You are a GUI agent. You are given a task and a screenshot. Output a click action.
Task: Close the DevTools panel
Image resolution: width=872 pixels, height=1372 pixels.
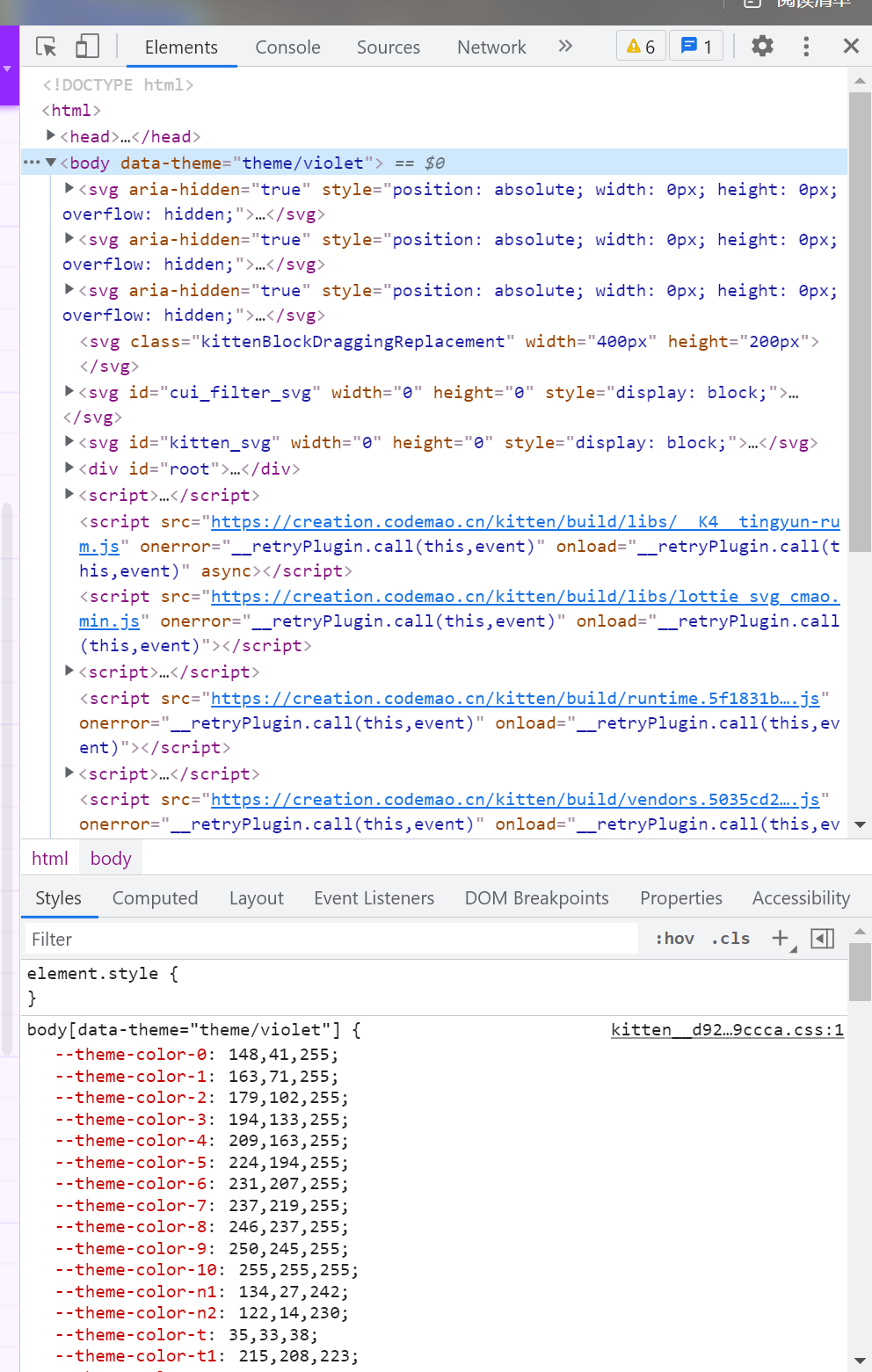(851, 46)
